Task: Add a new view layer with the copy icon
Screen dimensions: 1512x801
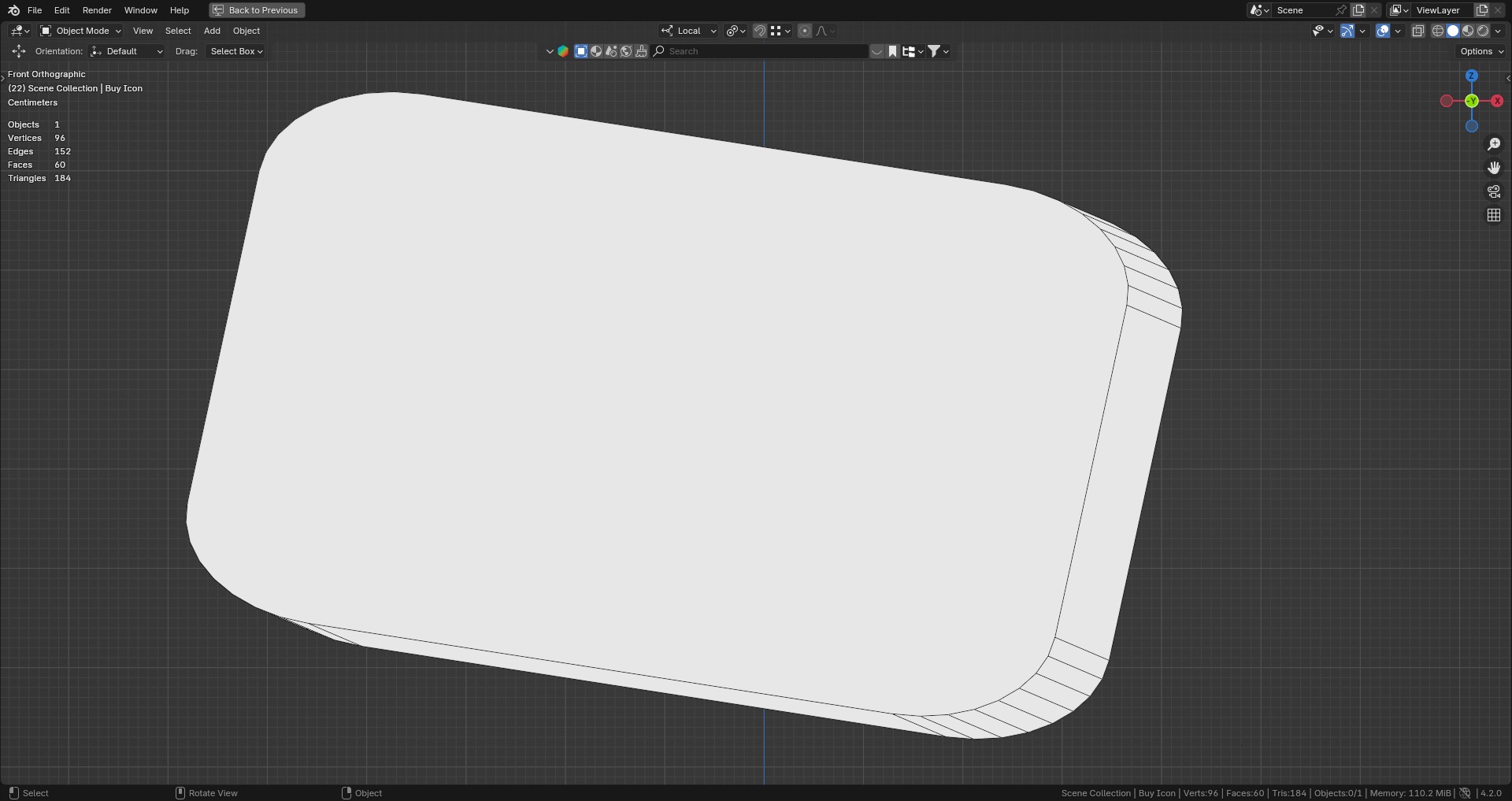Action: 1482,10
